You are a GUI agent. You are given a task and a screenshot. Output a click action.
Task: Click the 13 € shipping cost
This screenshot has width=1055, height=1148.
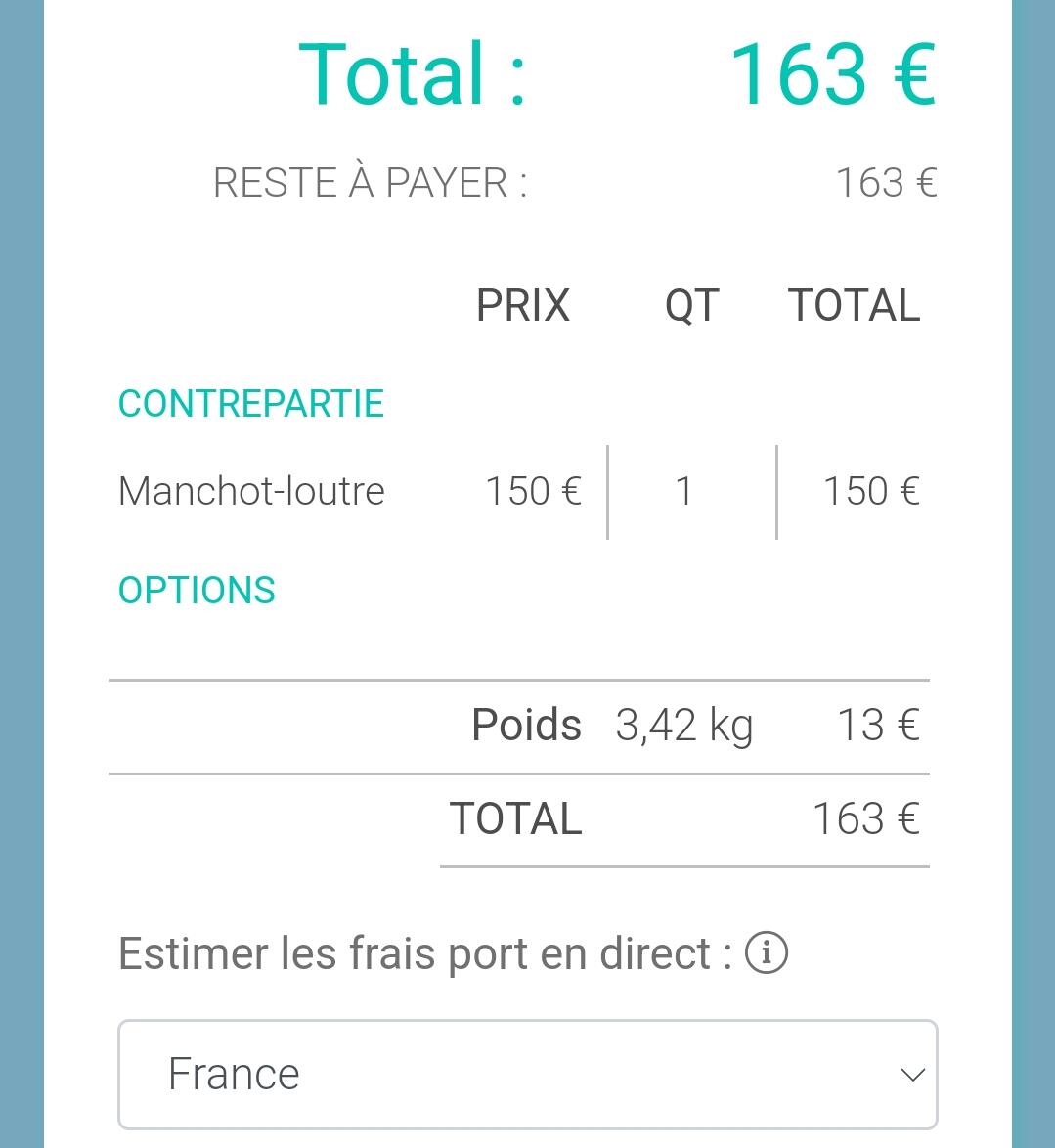pyautogui.click(x=878, y=726)
